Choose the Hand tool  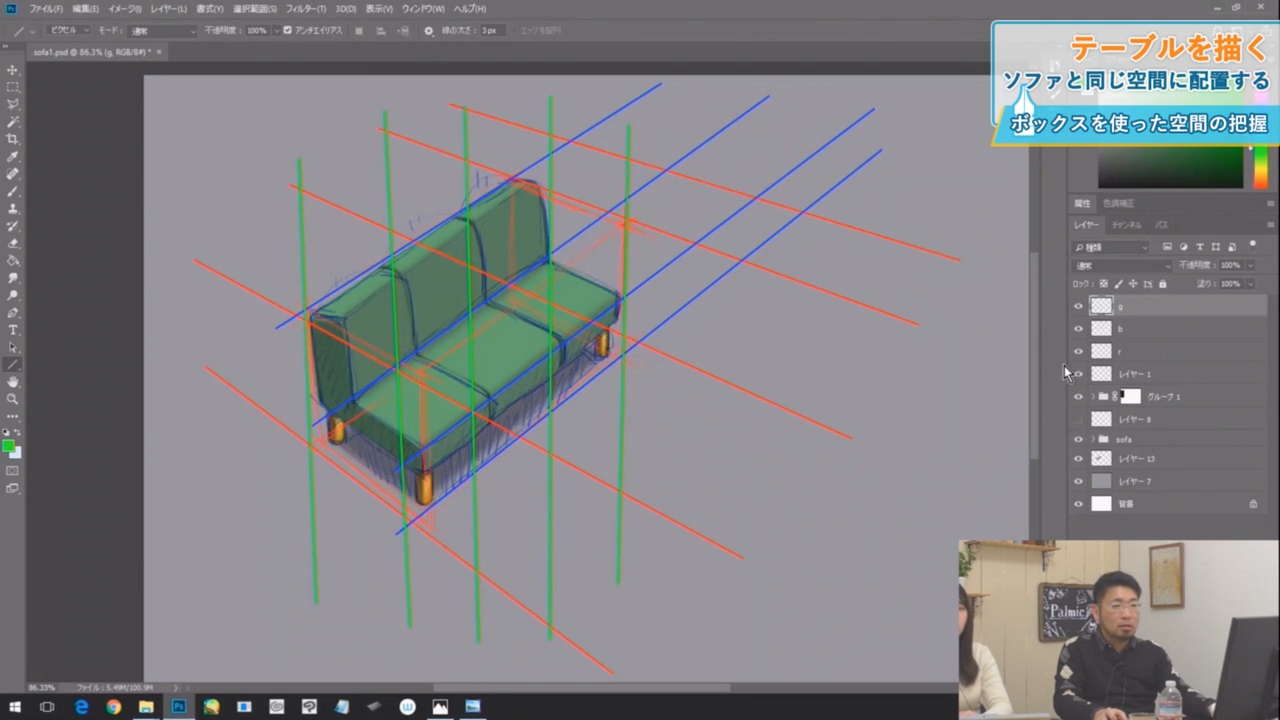(13, 382)
